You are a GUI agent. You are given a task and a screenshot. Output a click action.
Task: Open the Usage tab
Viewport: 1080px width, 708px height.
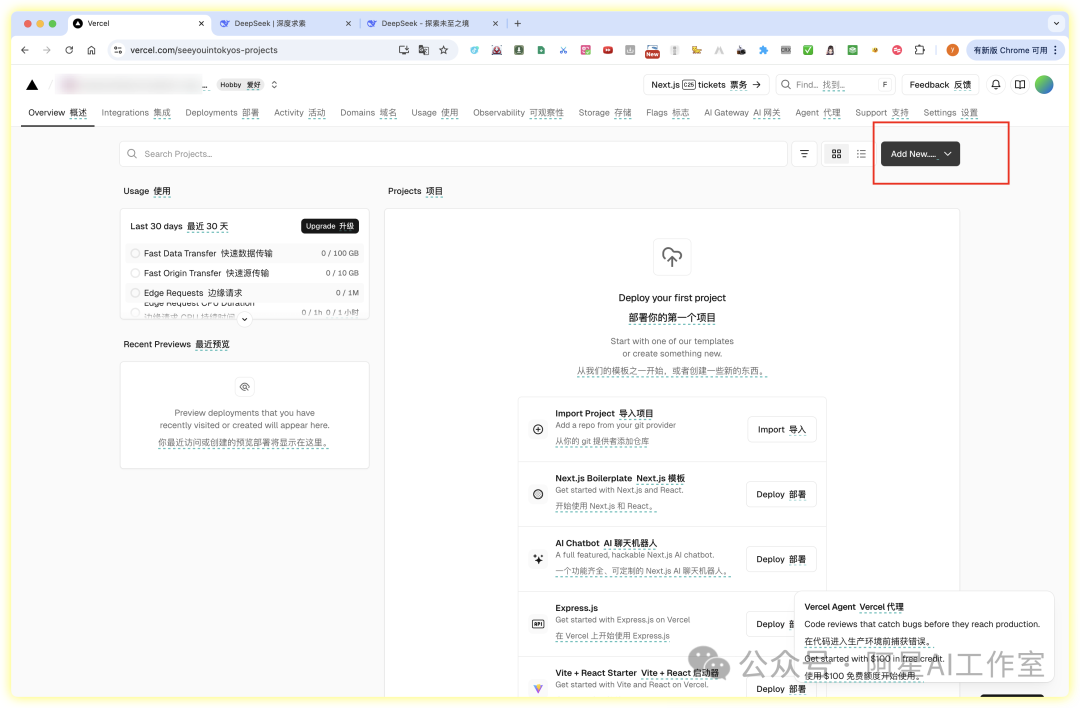(x=435, y=113)
